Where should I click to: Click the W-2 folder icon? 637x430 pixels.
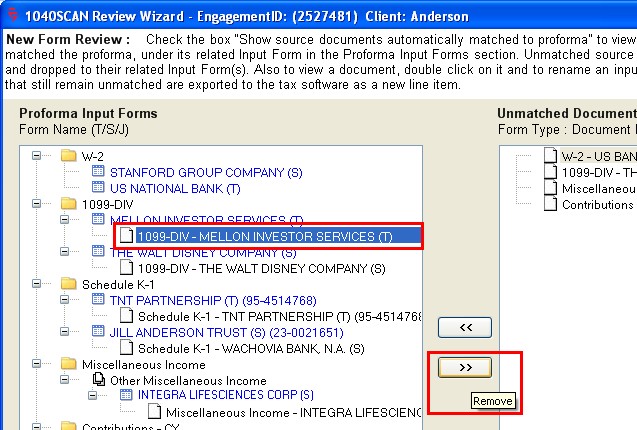[69, 155]
